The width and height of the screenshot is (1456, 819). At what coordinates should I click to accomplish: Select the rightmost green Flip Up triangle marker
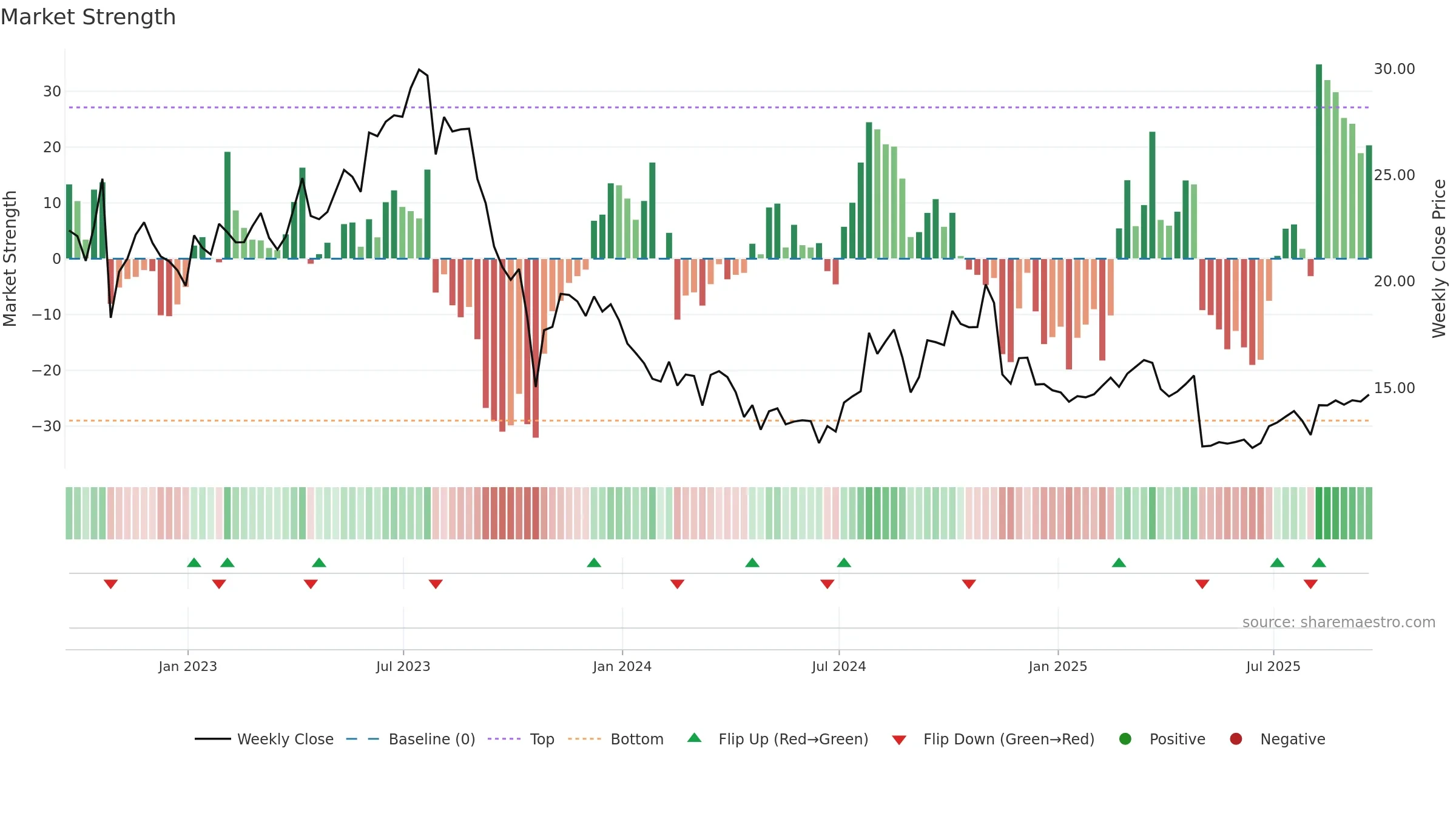pos(1319,562)
